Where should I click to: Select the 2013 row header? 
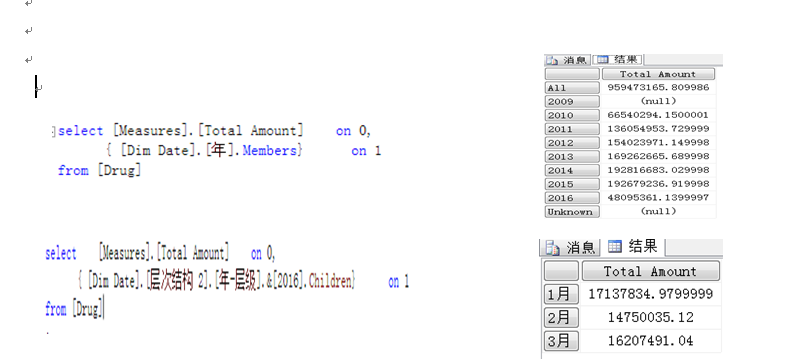tap(572, 157)
